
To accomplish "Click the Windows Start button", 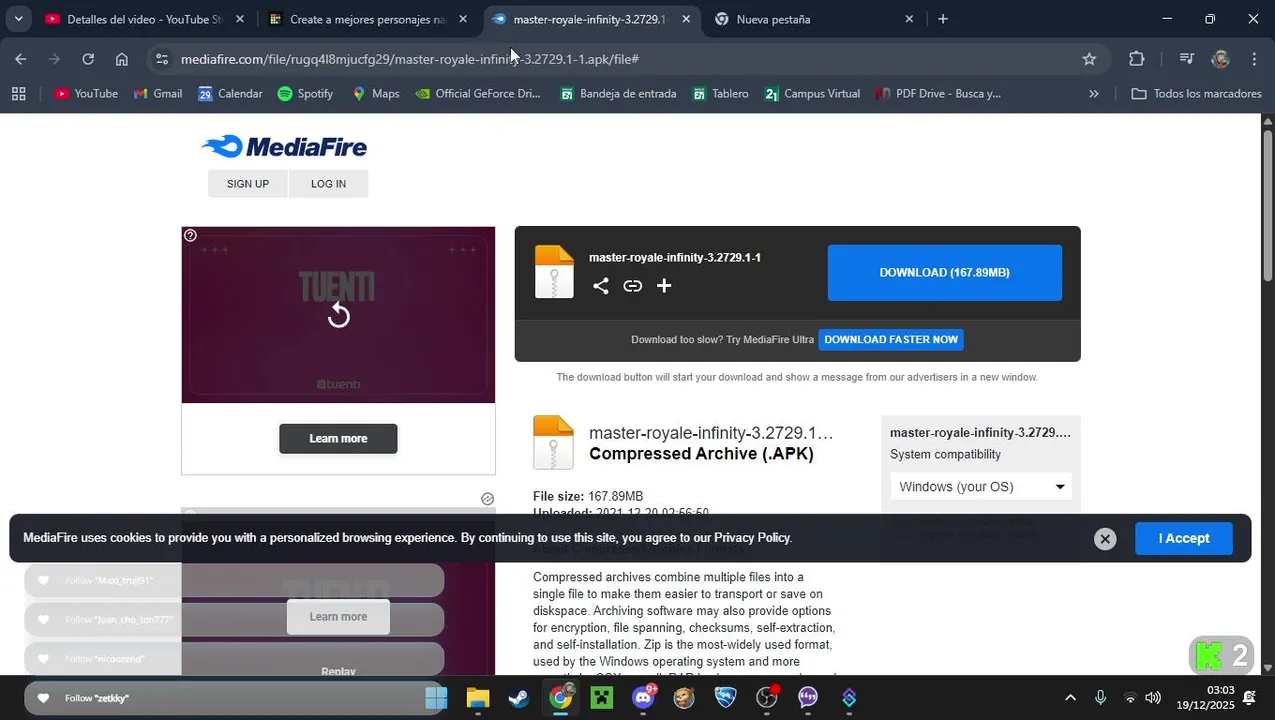I will pos(436,698).
